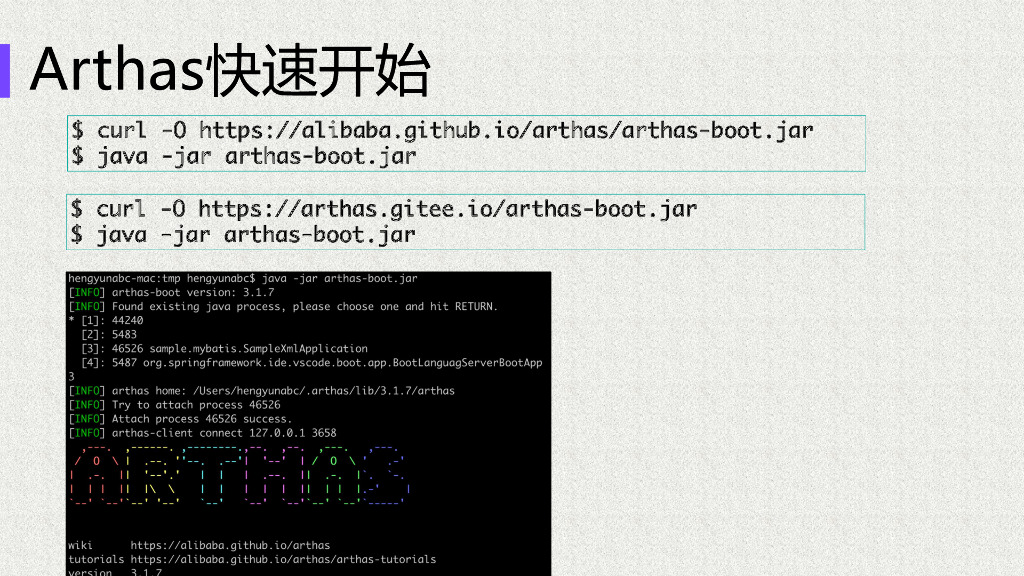Select process entry '[2]: 5483'

pos(109,334)
